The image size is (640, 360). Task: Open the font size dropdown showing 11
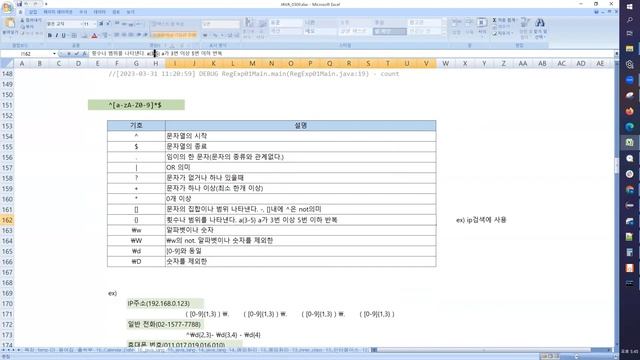(89, 24)
